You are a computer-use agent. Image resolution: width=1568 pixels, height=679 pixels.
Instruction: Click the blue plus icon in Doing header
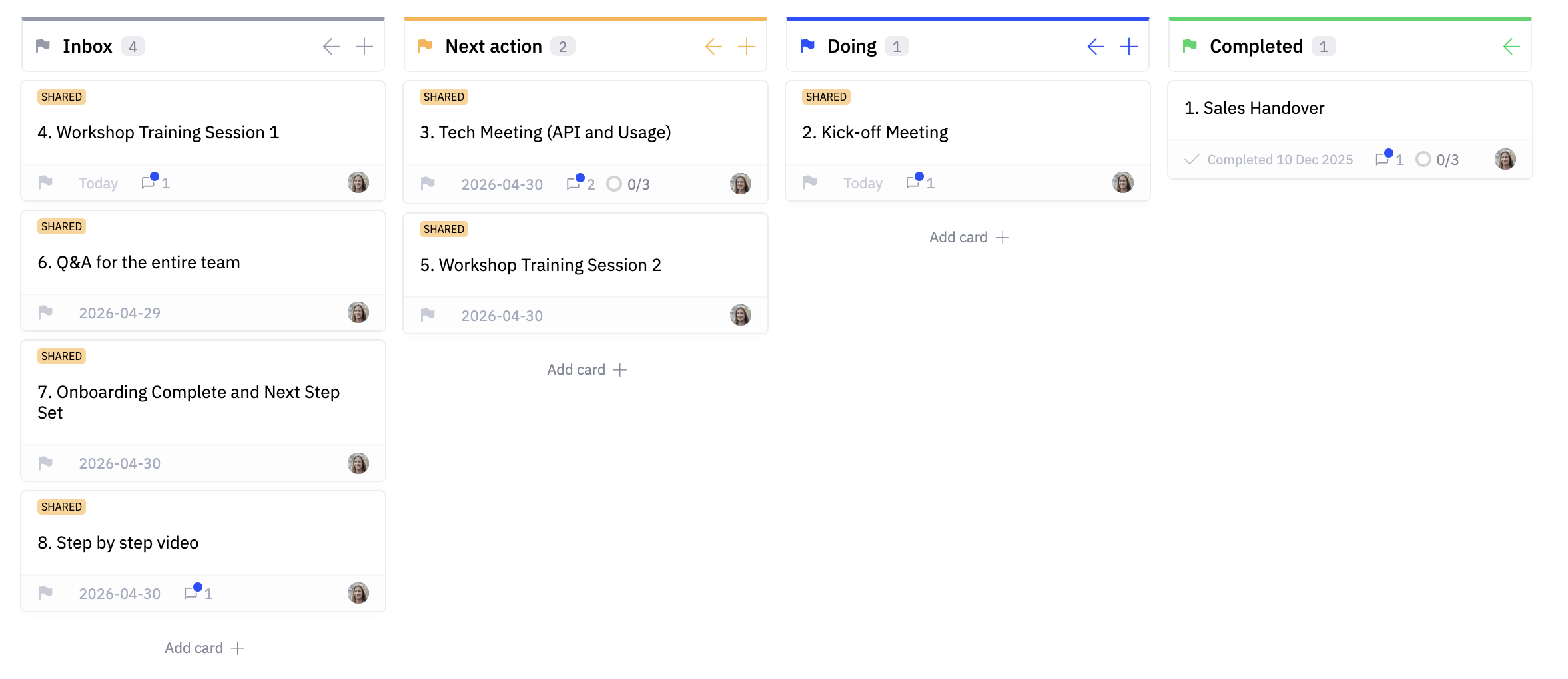pyautogui.click(x=1128, y=47)
